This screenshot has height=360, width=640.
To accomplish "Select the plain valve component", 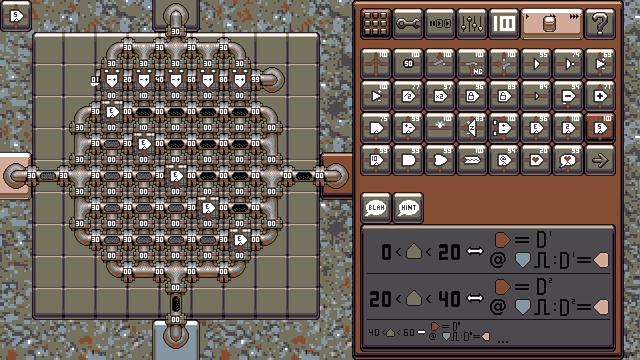I will 440,63.
